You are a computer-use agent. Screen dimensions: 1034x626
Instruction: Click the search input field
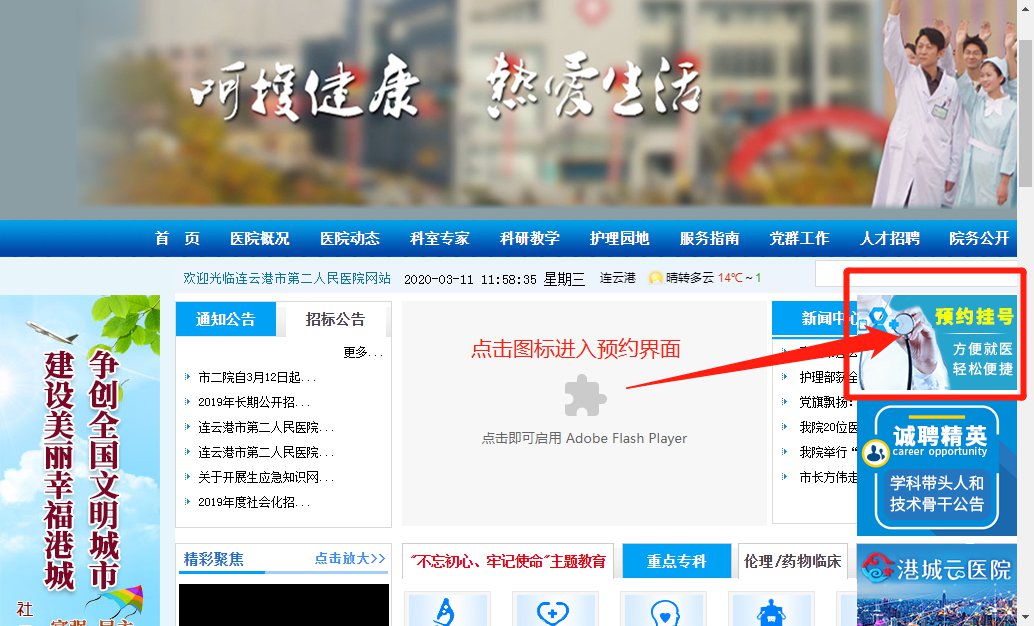point(917,273)
